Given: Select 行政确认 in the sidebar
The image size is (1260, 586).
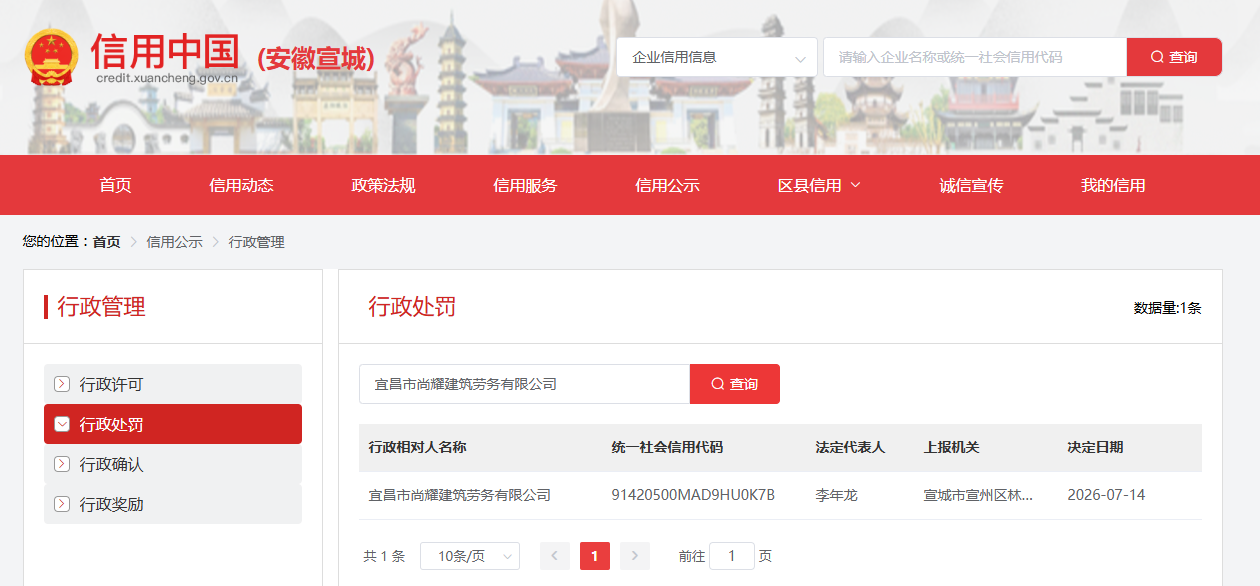Looking at the screenshot, I should point(173,464).
